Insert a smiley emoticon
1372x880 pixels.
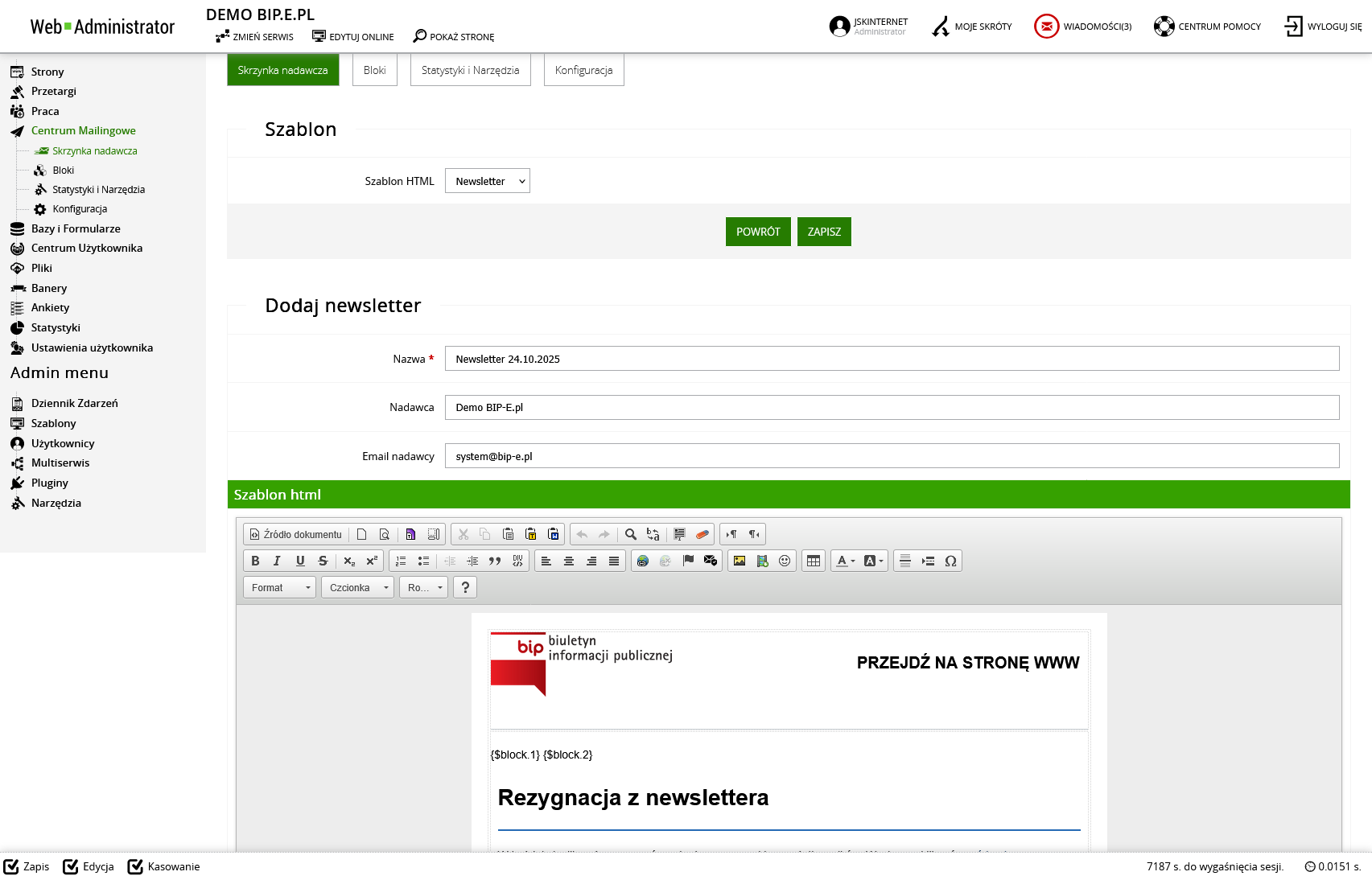coord(785,561)
